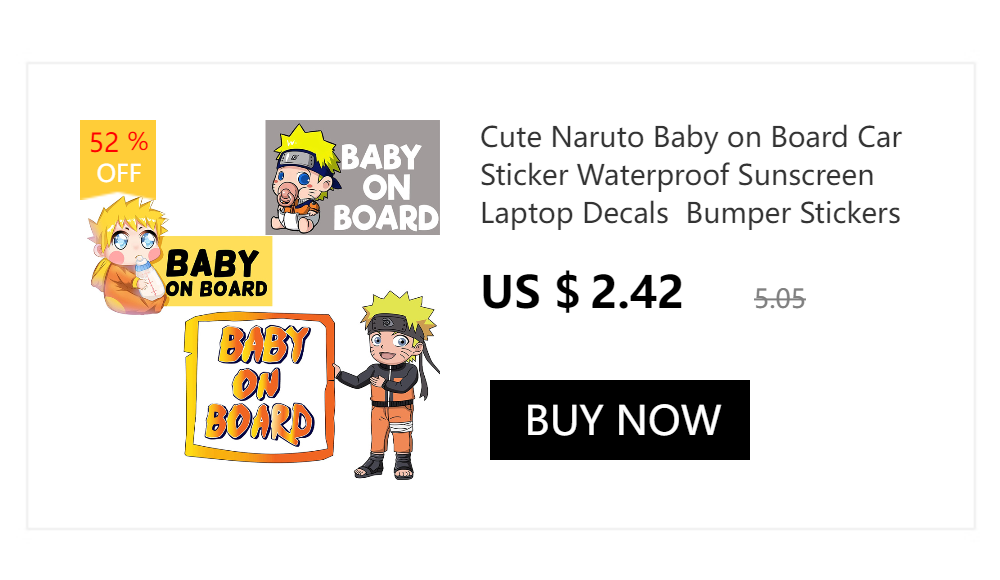
Task: Click the black ON BOARD text on yellow label
Action: 216,289
